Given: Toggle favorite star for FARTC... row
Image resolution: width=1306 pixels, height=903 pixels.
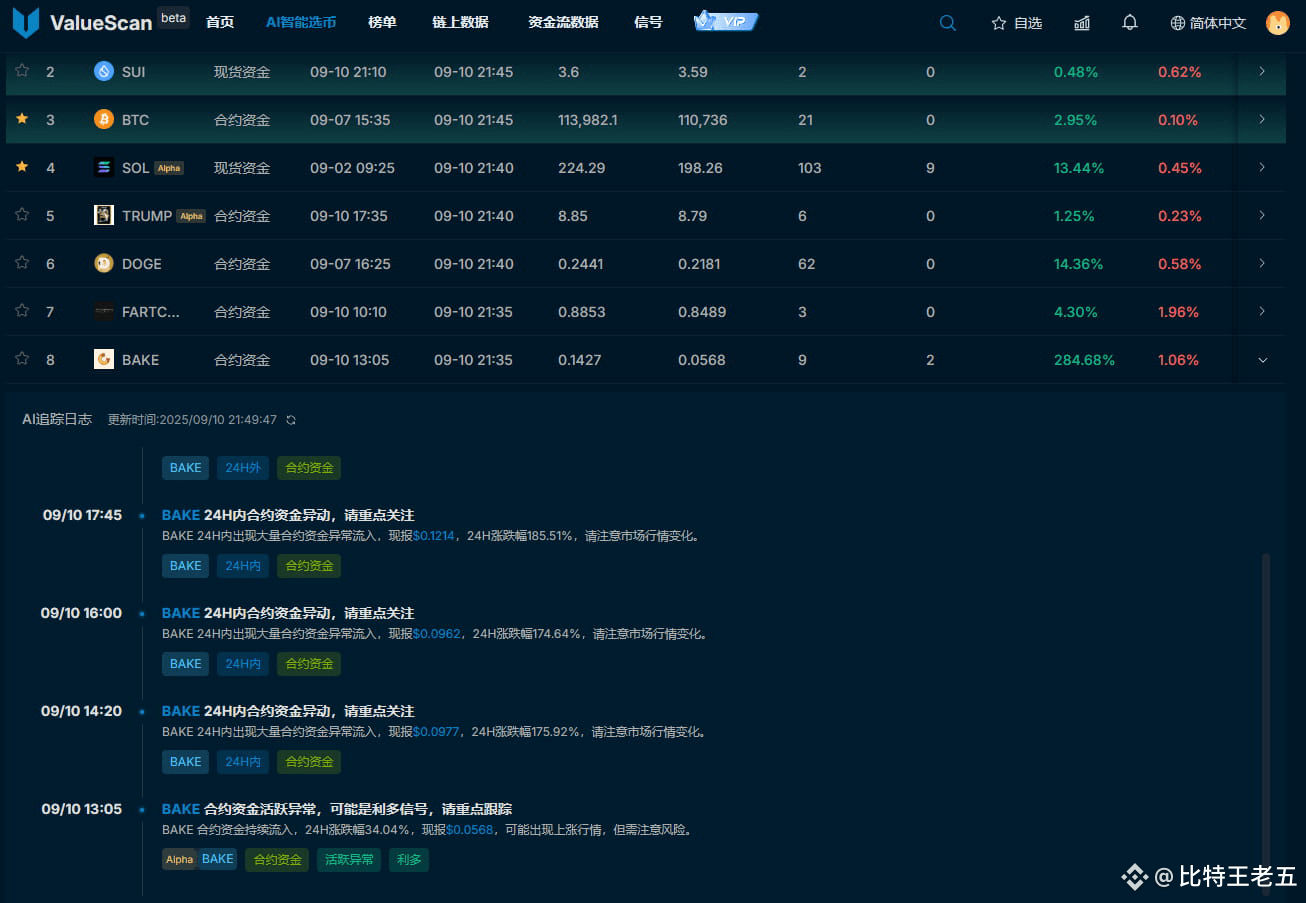Looking at the screenshot, I should pyautogui.click(x=22, y=311).
